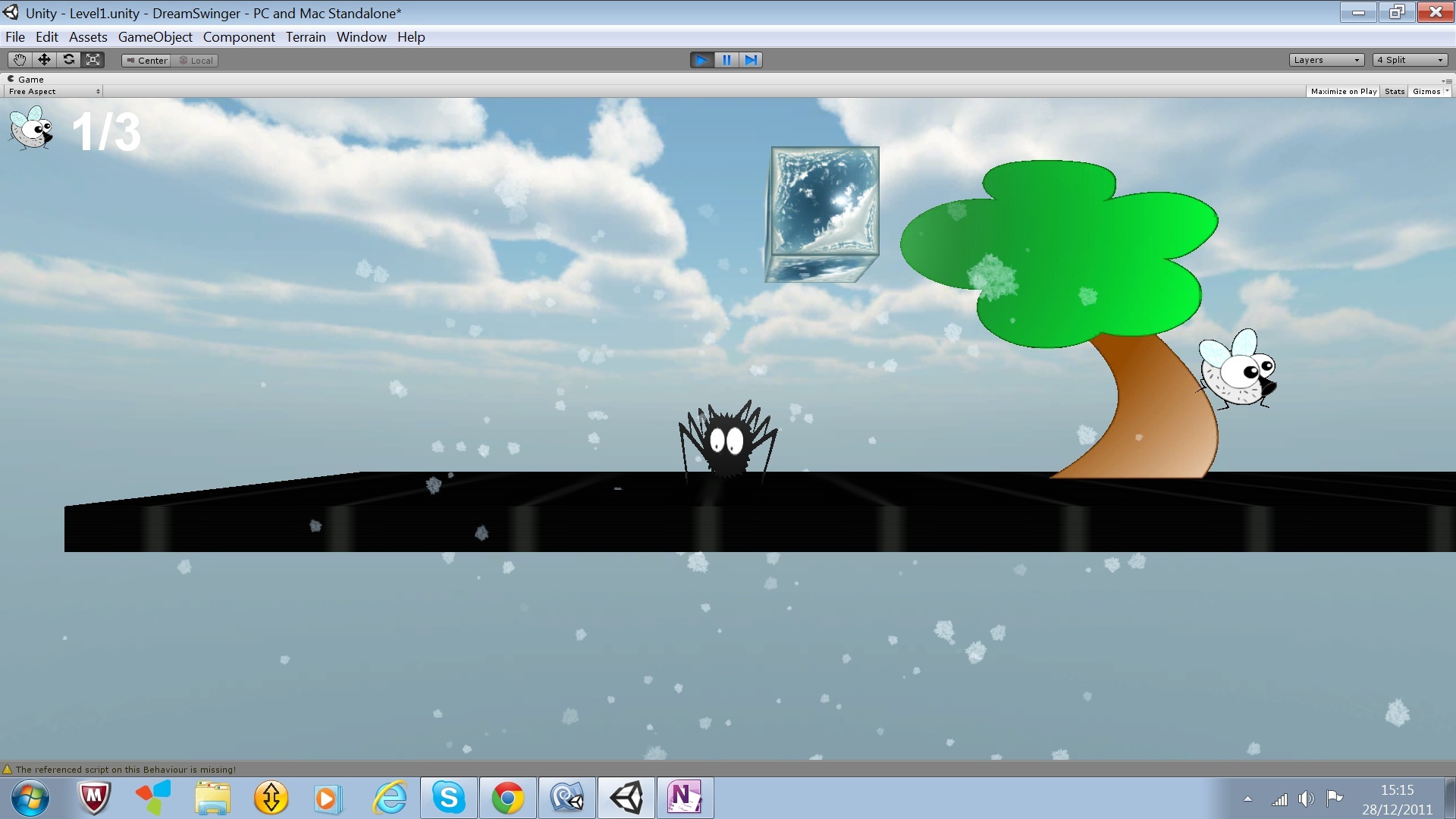Screen dimensions: 1456x819
Task: Click the ice cube in game view
Action: click(x=823, y=215)
